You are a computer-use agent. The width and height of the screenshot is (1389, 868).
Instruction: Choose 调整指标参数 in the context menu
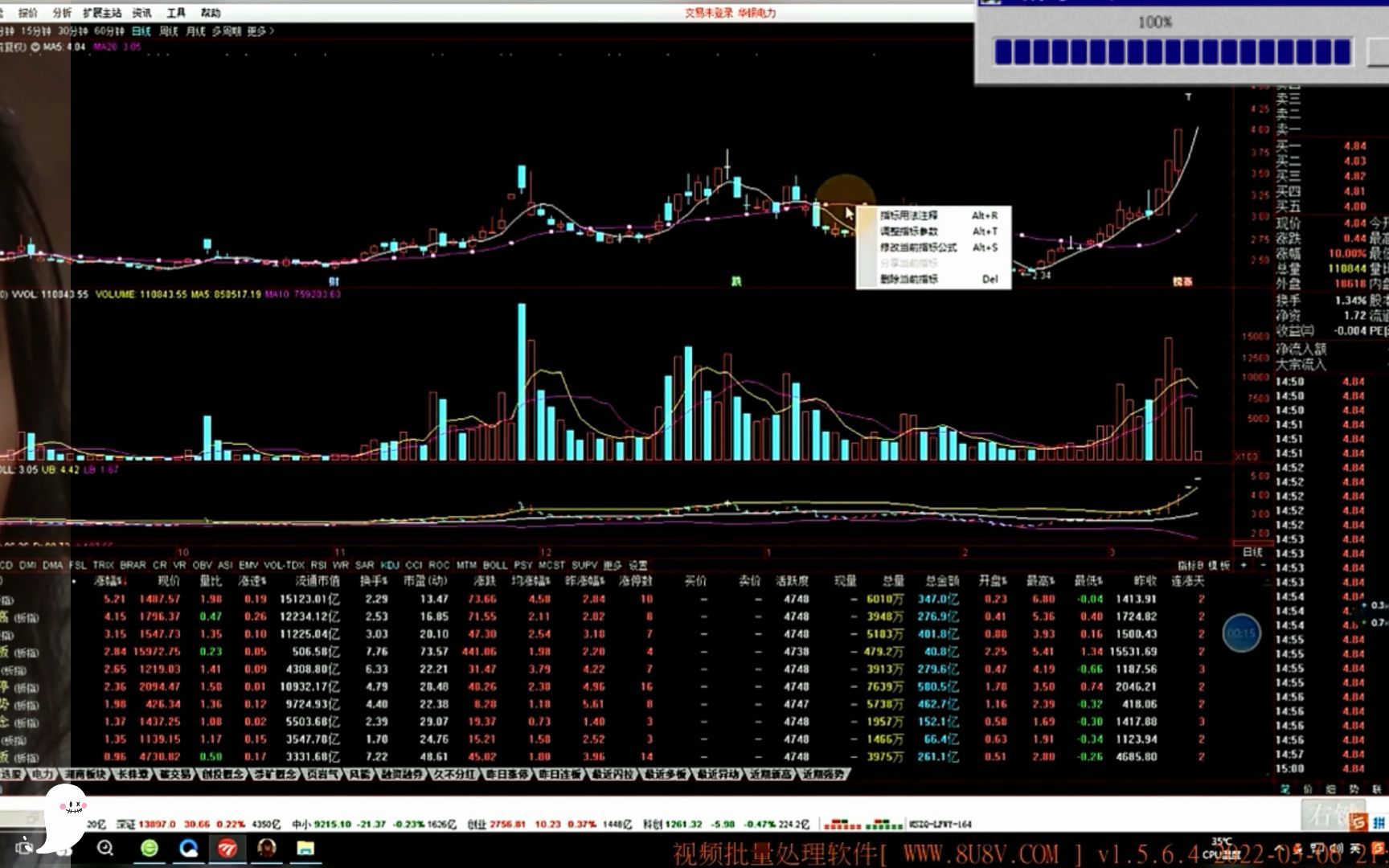(x=908, y=231)
